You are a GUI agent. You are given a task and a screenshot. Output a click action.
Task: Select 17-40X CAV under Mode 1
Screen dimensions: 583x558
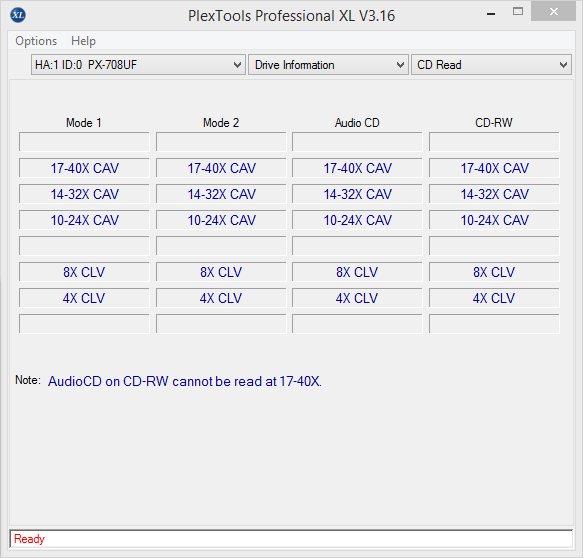point(84,168)
